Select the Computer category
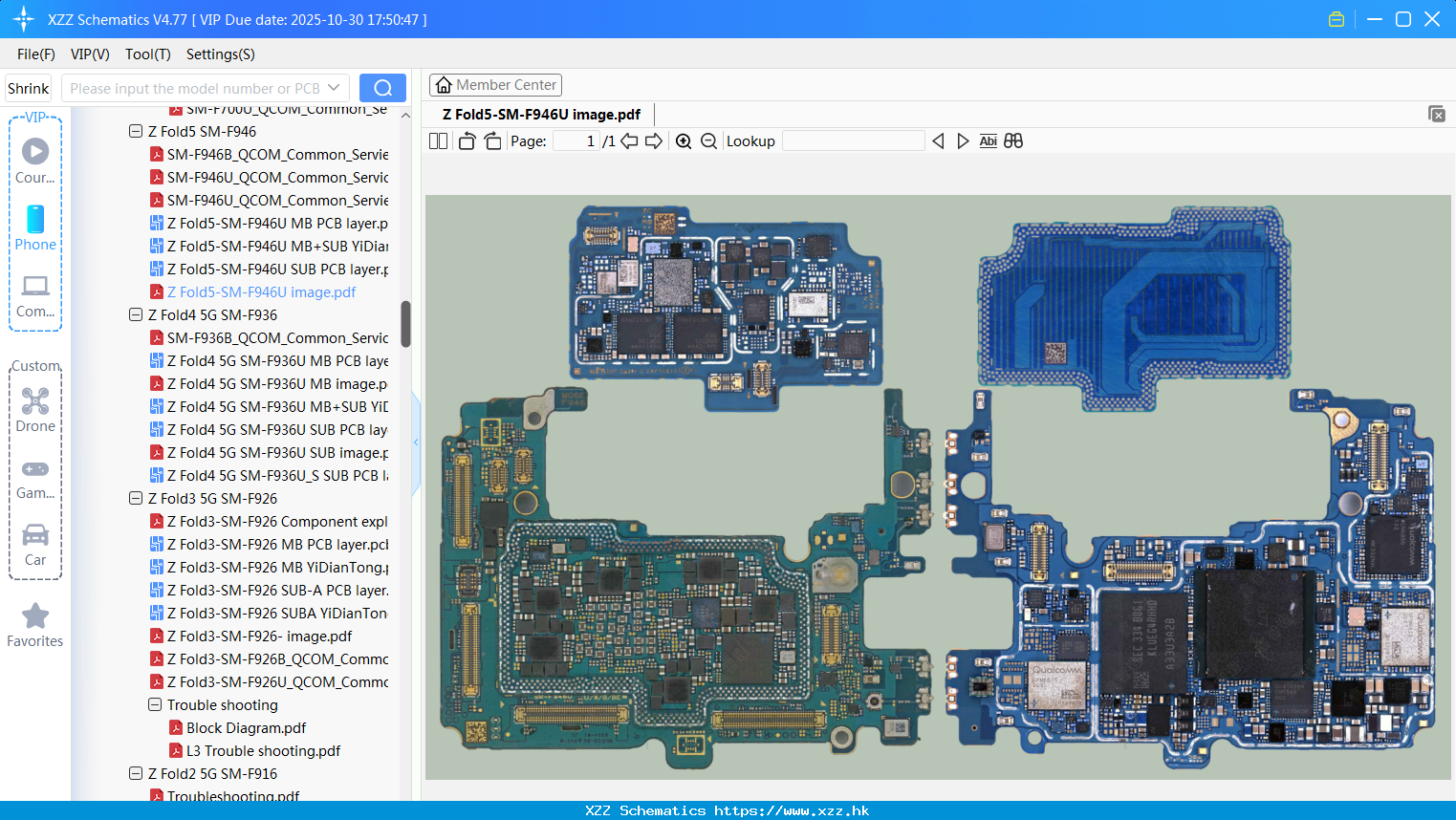Viewport: 1456px width, 820px height. 35,295
